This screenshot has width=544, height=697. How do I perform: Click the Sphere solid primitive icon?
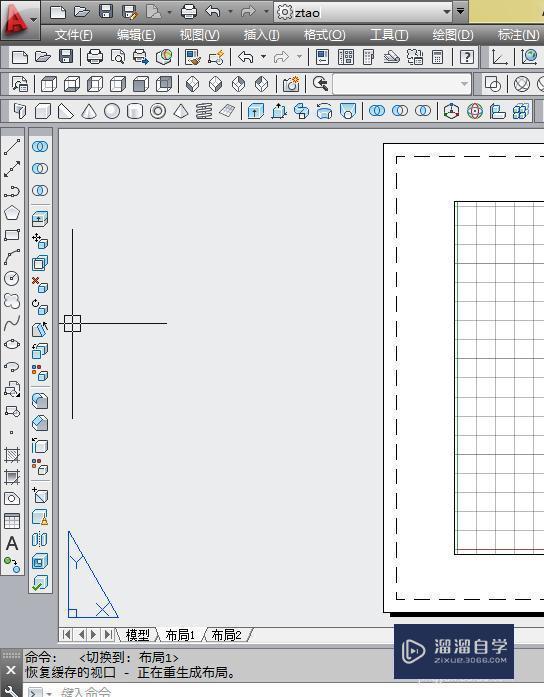tap(112, 111)
